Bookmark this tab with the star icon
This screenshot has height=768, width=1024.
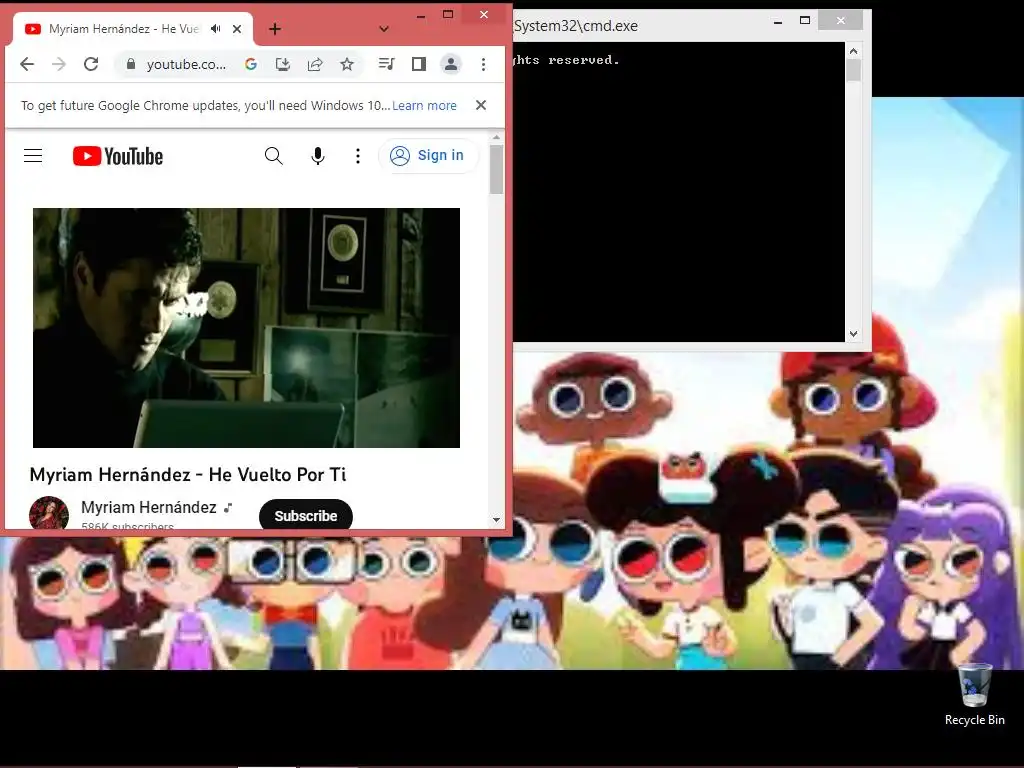tap(347, 64)
